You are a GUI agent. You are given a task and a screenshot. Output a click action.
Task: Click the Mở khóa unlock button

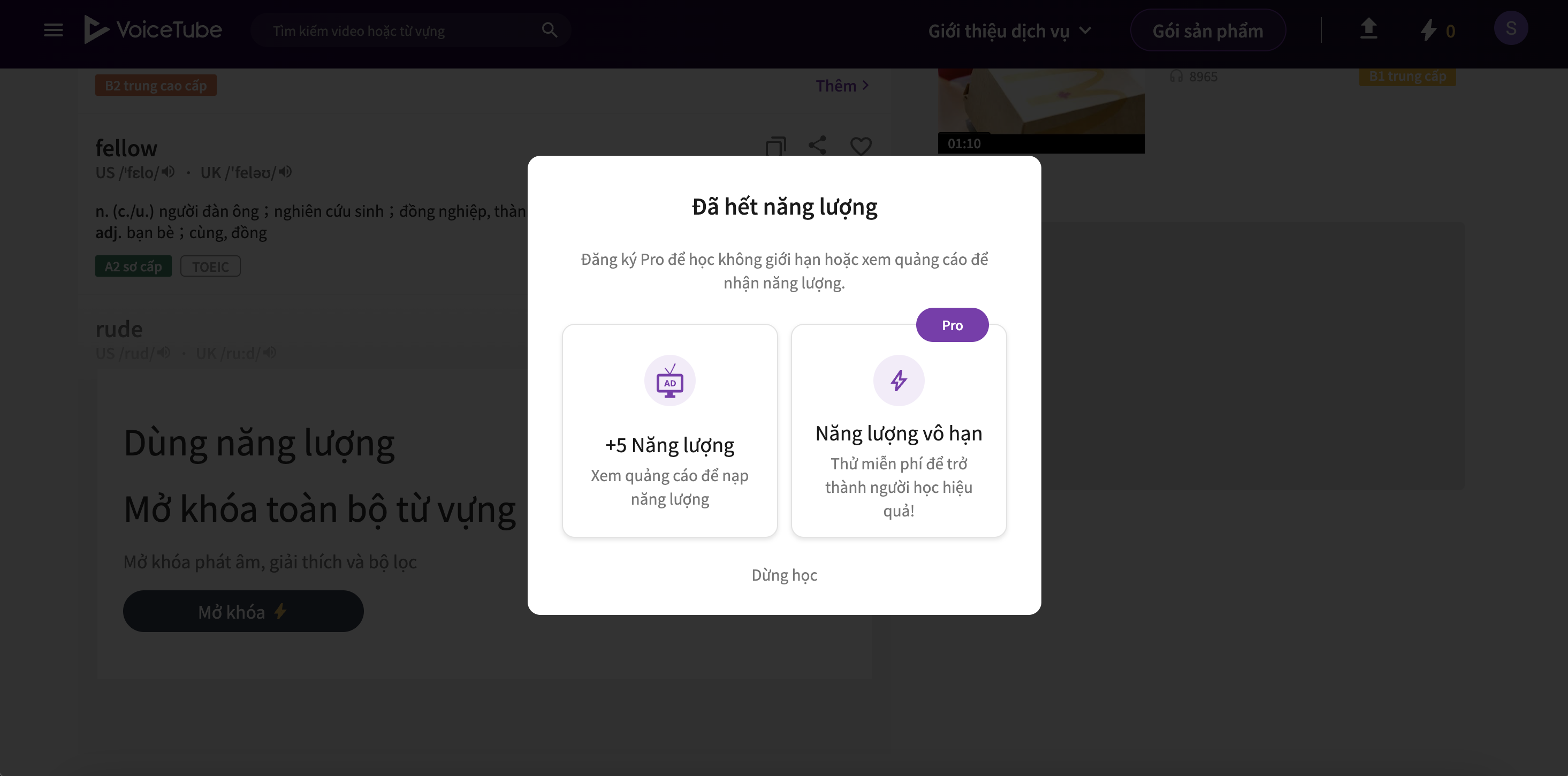[x=243, y=611]
